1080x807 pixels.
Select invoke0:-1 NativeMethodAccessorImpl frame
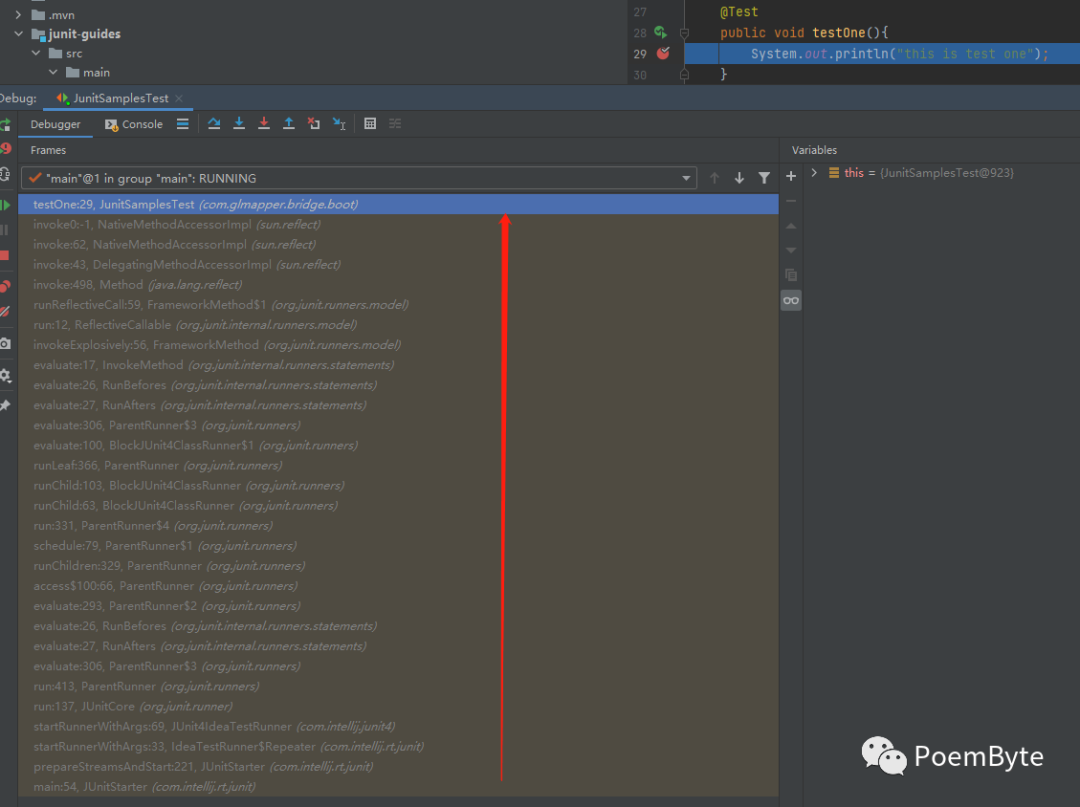pos(398,224)
